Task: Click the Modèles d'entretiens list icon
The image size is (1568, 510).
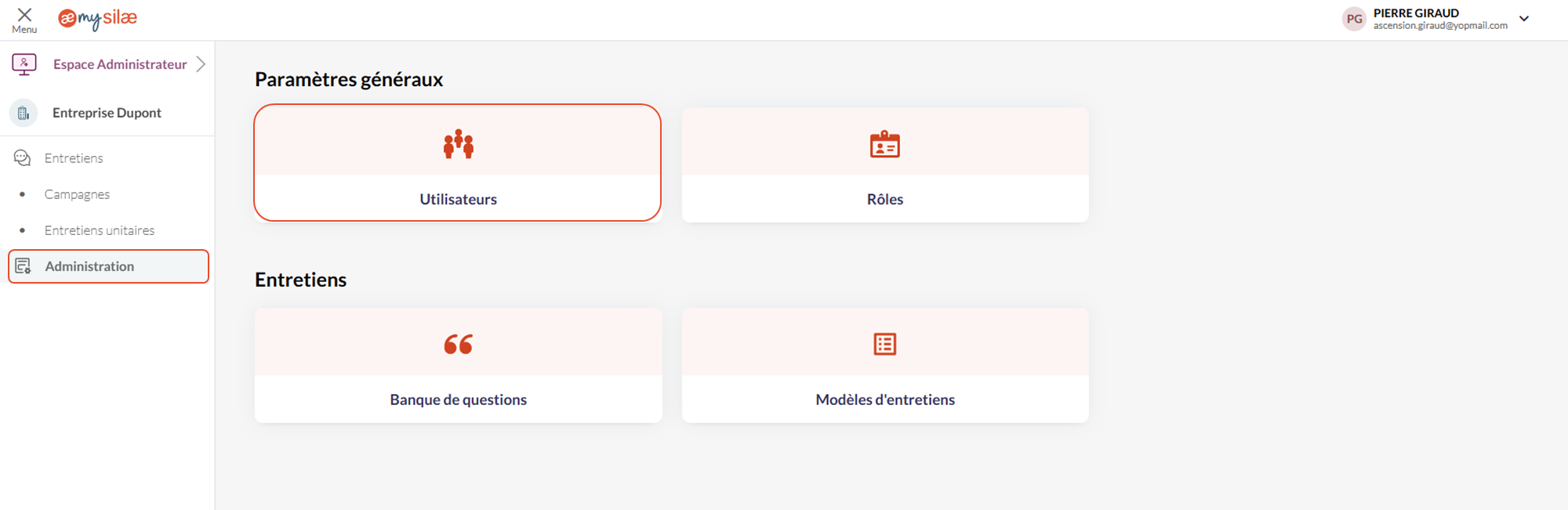Action: [885, 344]
